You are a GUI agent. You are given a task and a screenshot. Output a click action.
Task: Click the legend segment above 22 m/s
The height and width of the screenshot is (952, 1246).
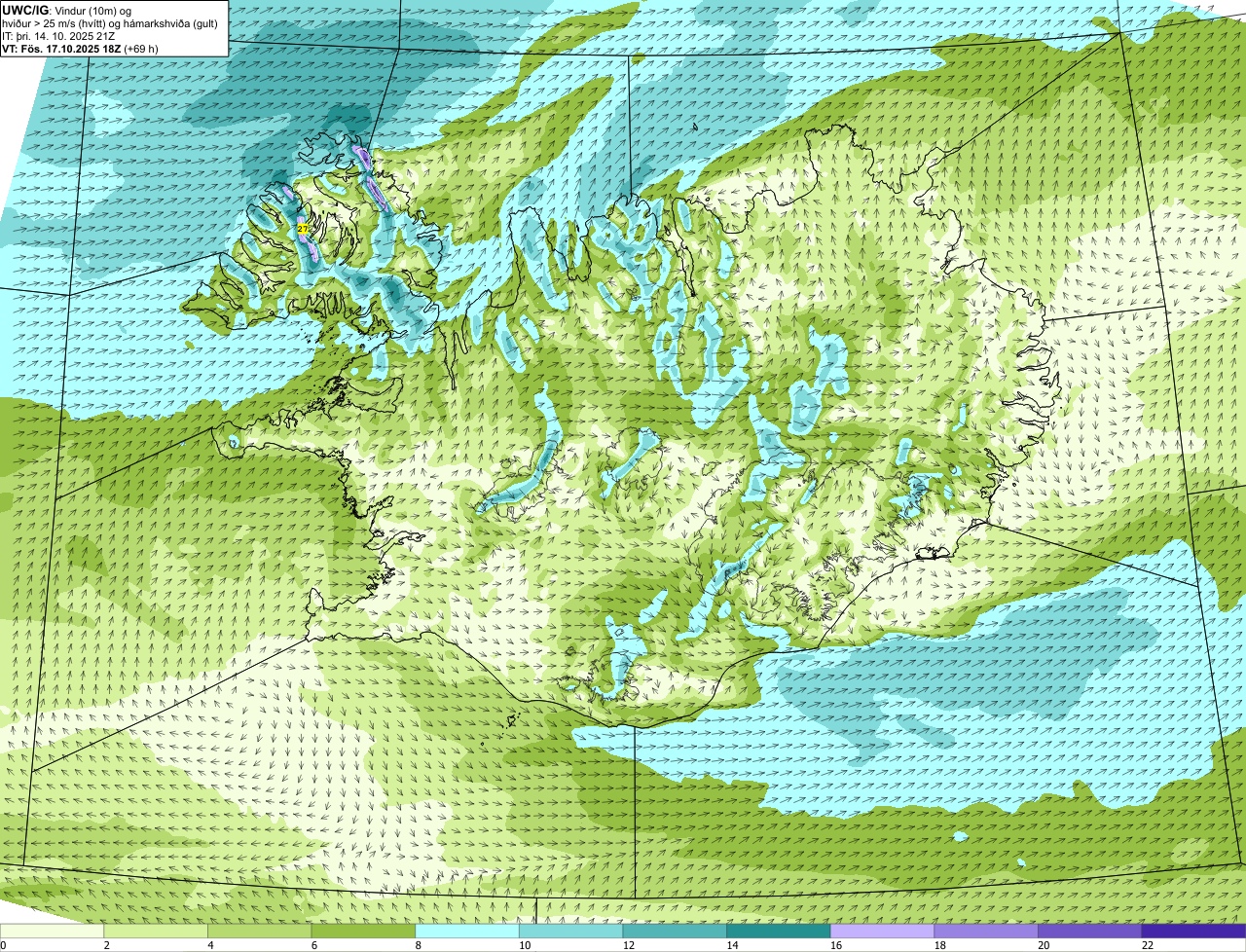click(1193, 931)
